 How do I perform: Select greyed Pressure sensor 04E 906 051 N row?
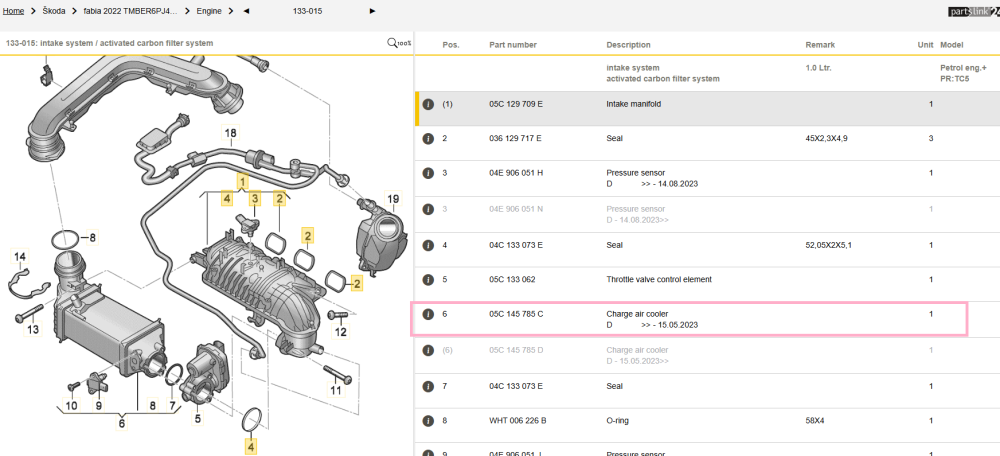coord(707,214)
